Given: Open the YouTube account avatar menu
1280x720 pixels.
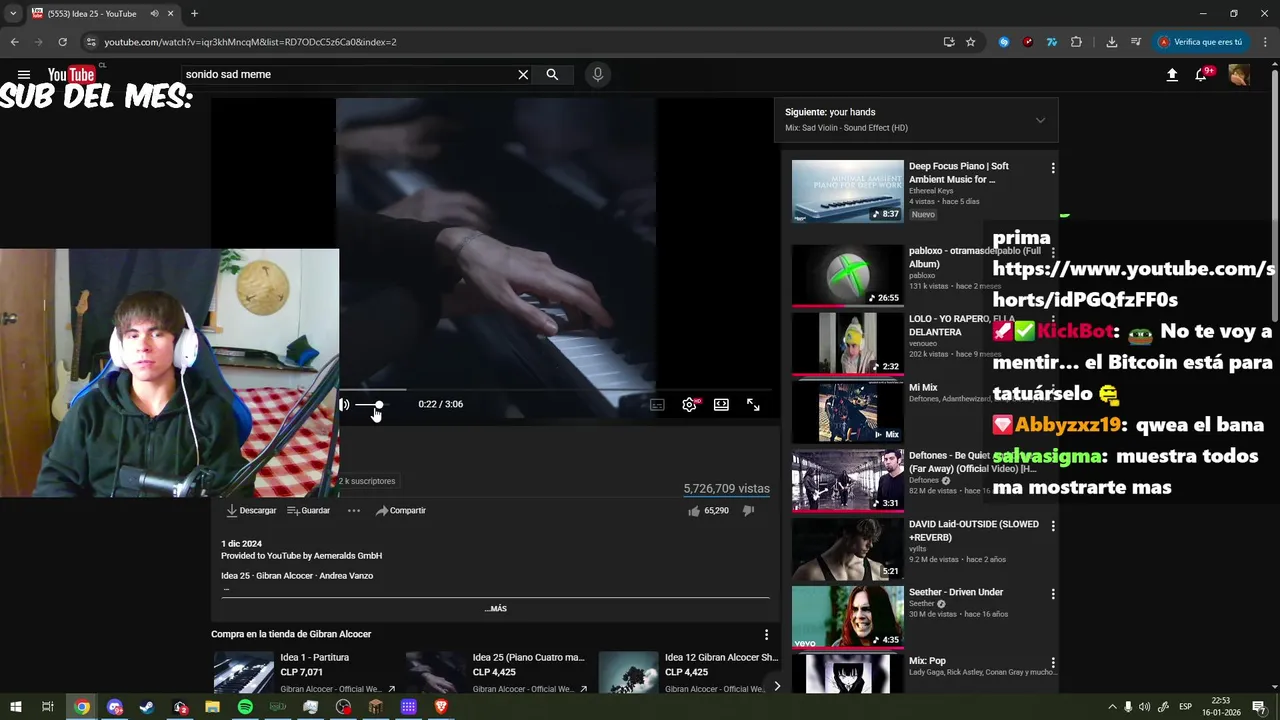Looking at the screenshot, I should [1239, 75].
